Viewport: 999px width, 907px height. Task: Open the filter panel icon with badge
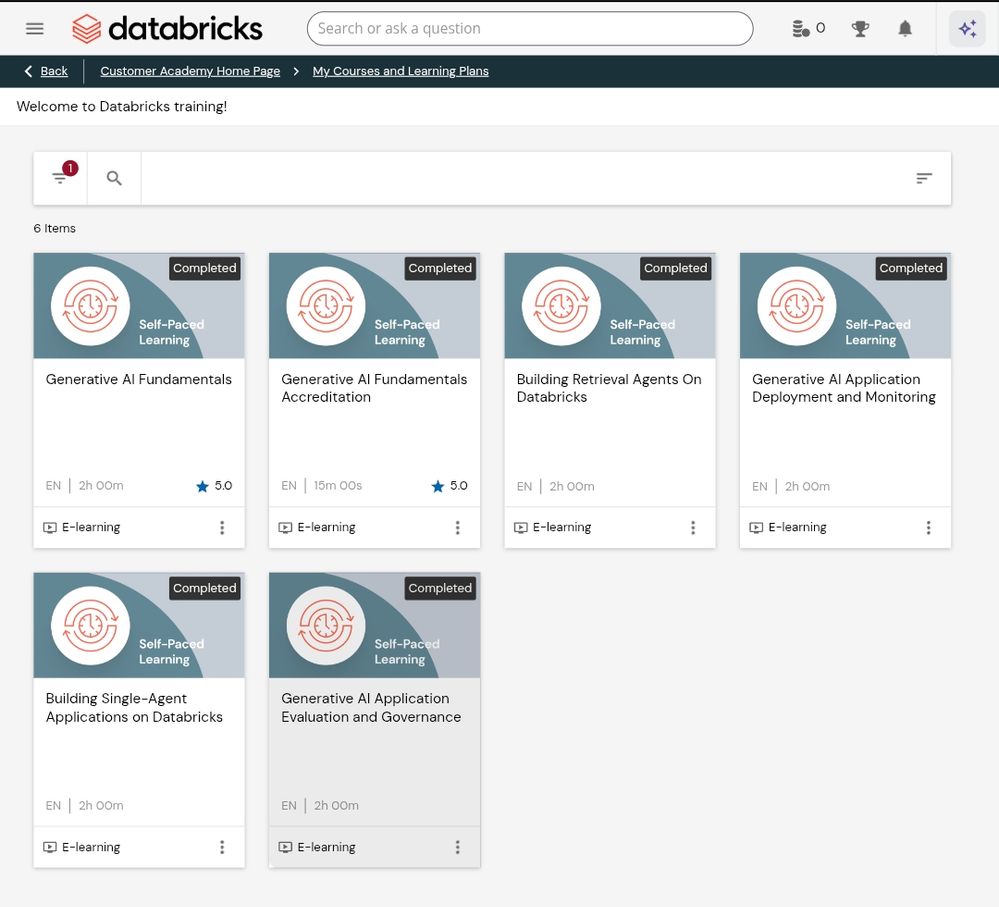[61, 178]
